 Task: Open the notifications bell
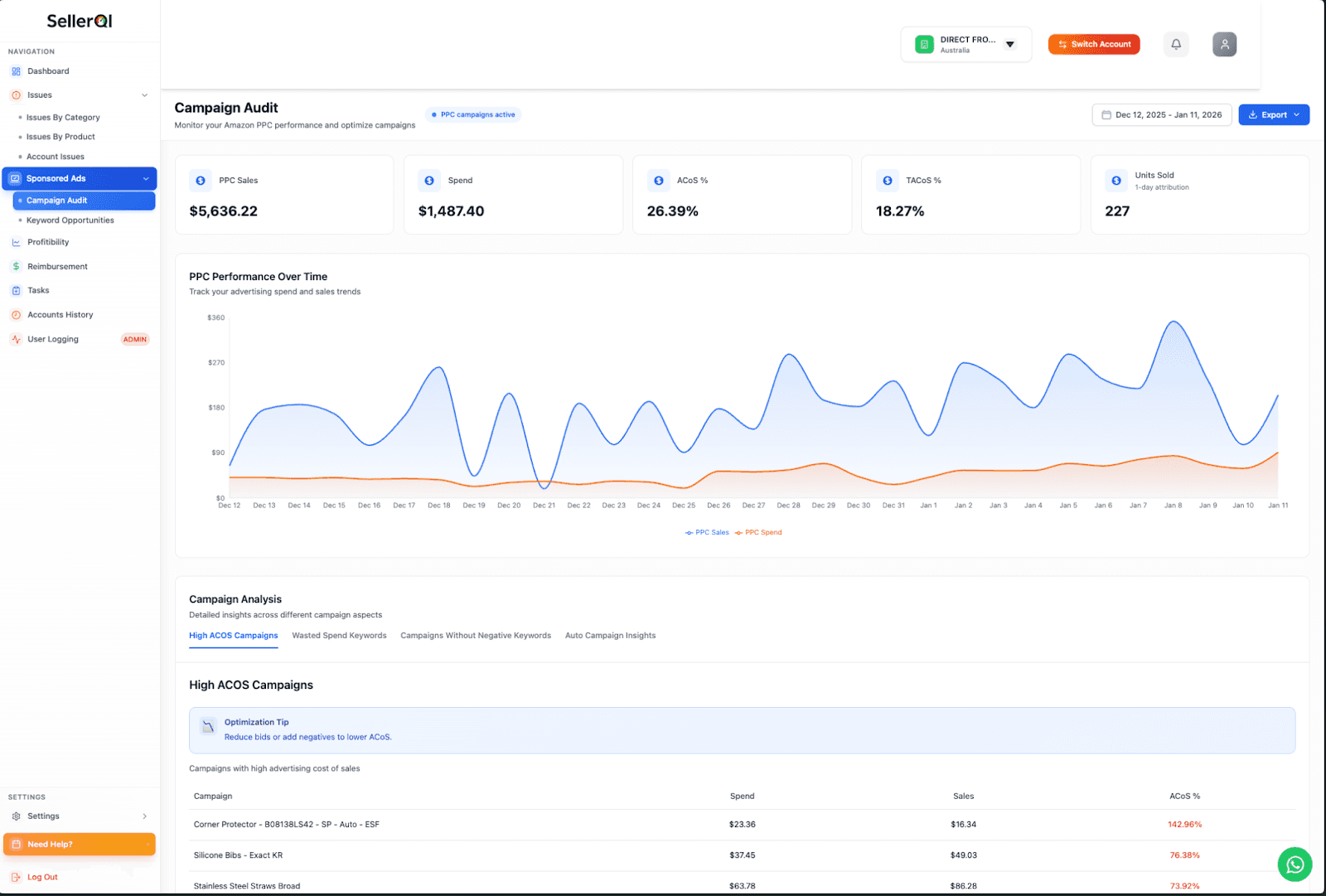click(1176, 44)
